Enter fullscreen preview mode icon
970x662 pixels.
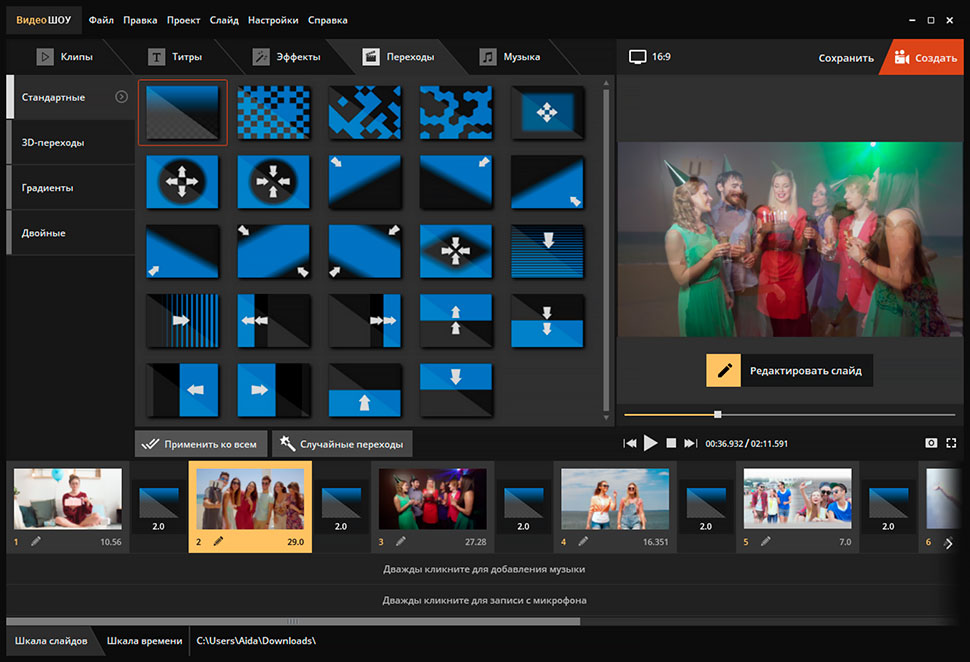coord(951,442)
